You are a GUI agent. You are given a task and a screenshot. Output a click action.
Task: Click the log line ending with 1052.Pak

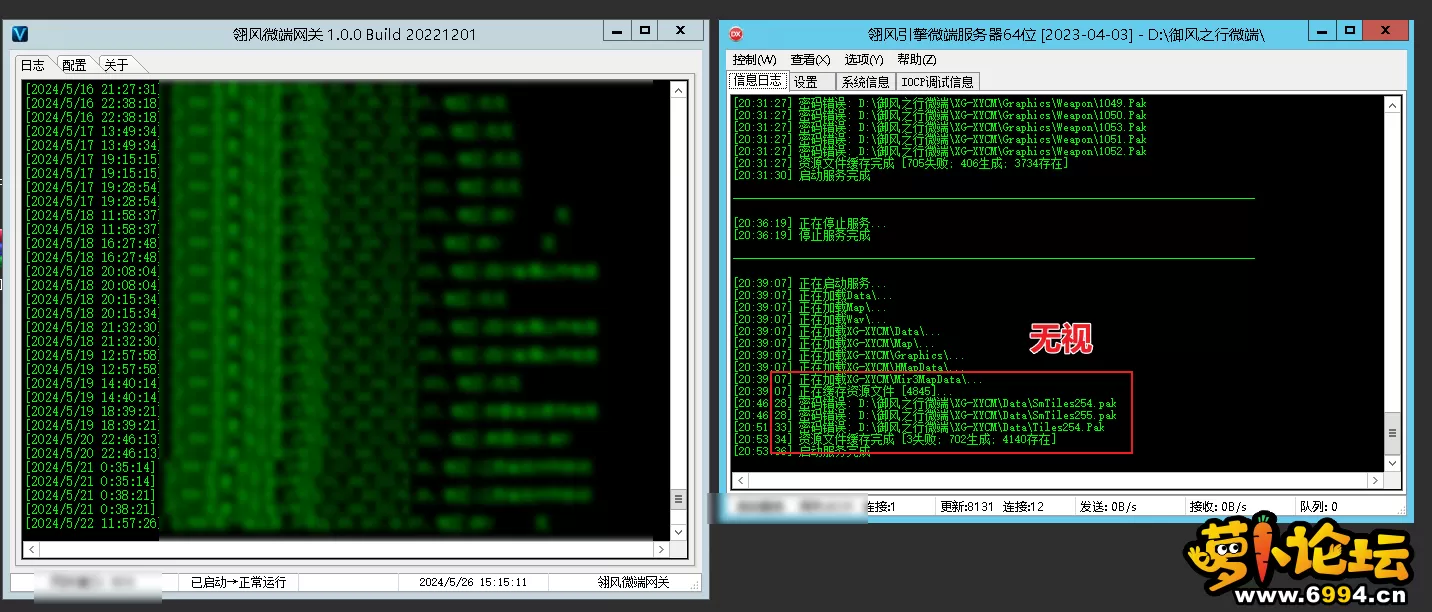pyautogui.click(x=939, y=151)
